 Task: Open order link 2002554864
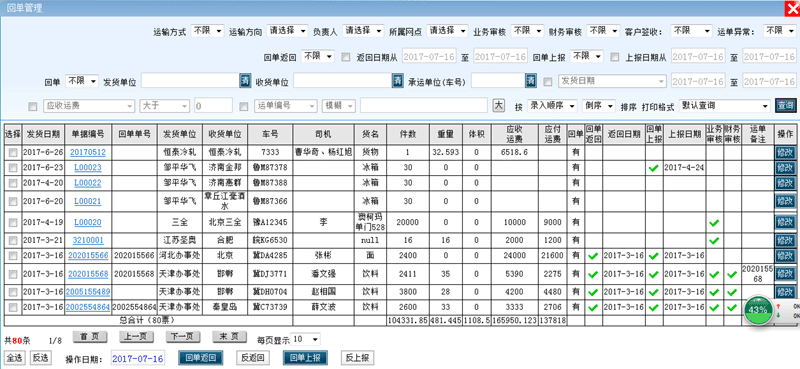88,308
